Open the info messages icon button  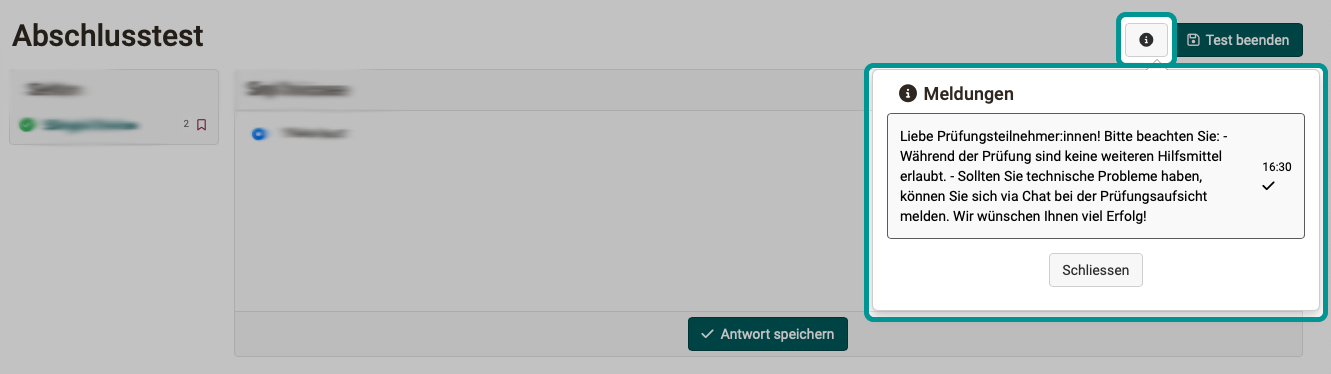1146,40
